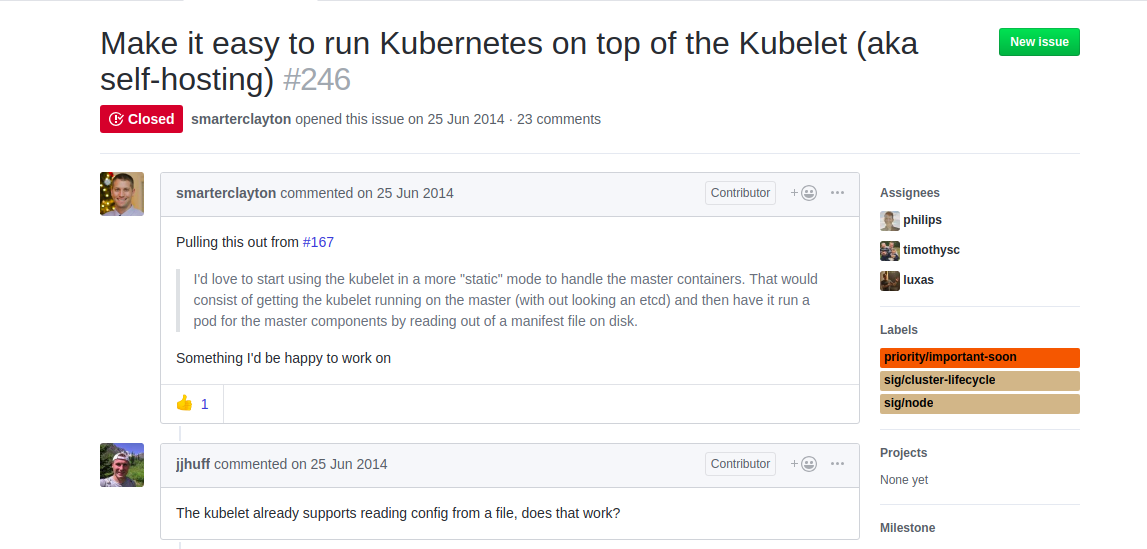1147x549 pixels.
Task: Click the thumbs up reaction
Action: 192,404
